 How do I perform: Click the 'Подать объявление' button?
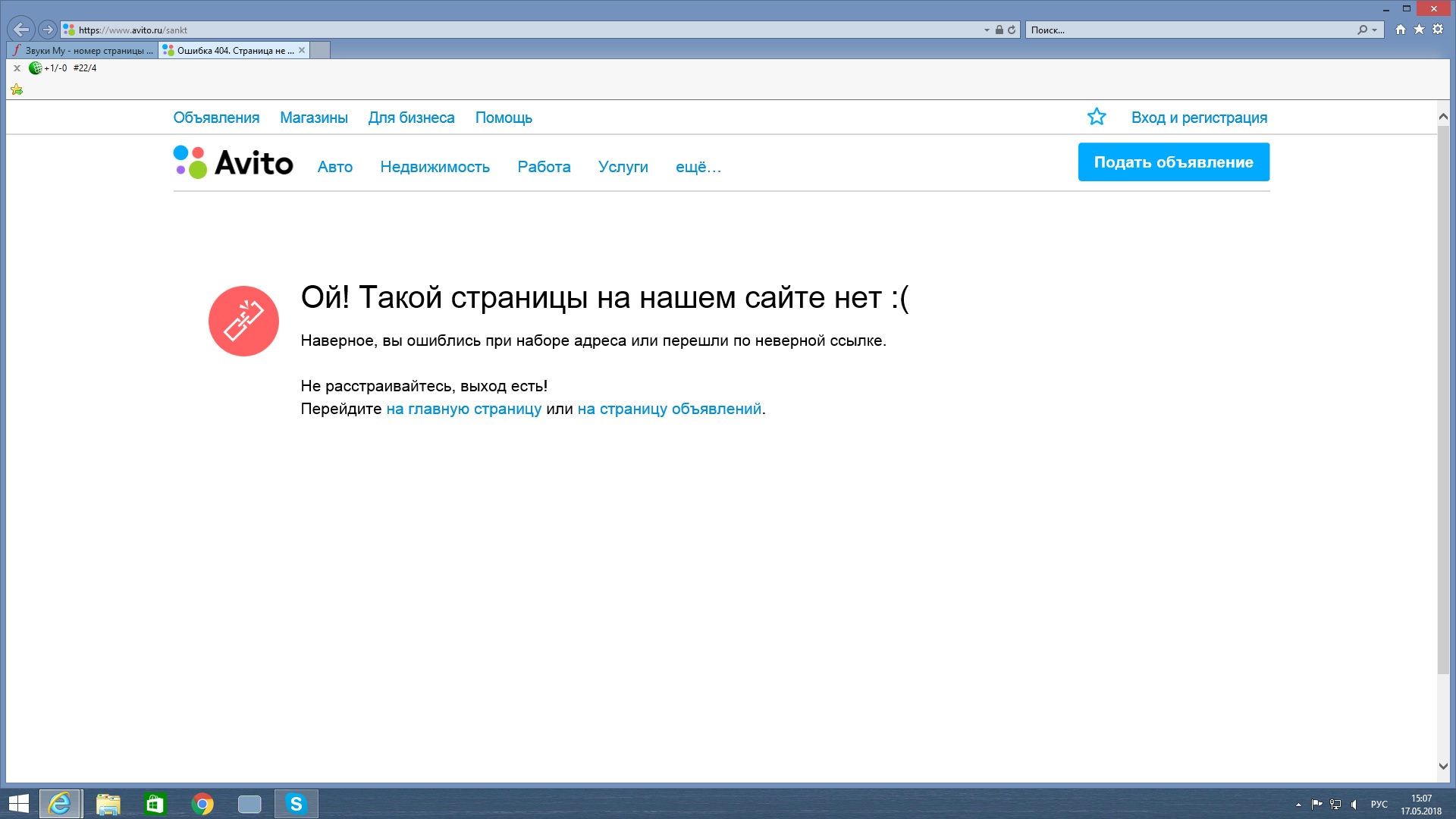pyautogui.click(x=1173, y=162)
